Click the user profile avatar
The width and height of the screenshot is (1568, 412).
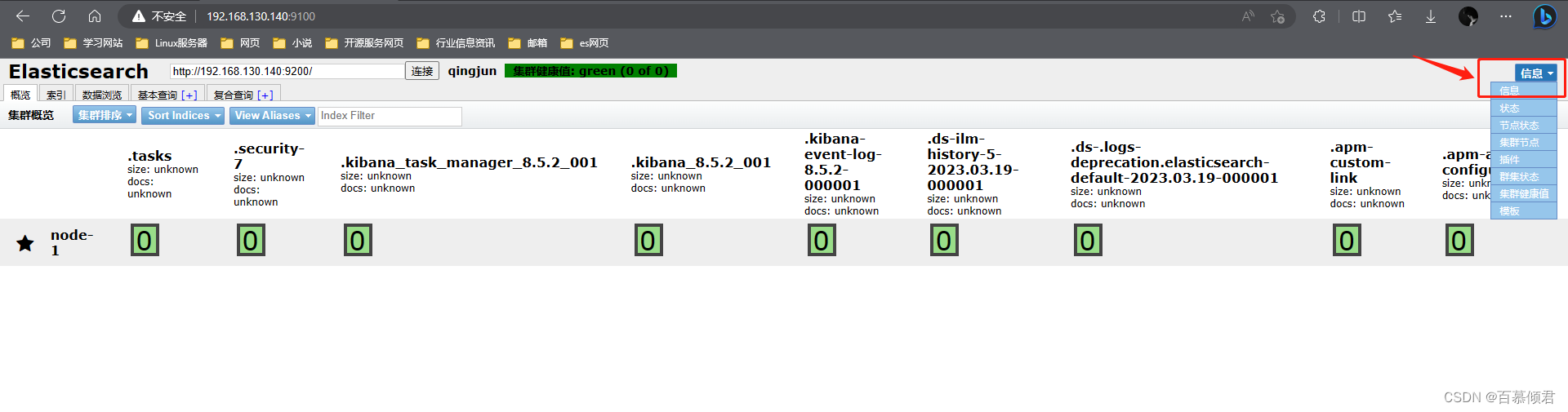click(1468, 16)
